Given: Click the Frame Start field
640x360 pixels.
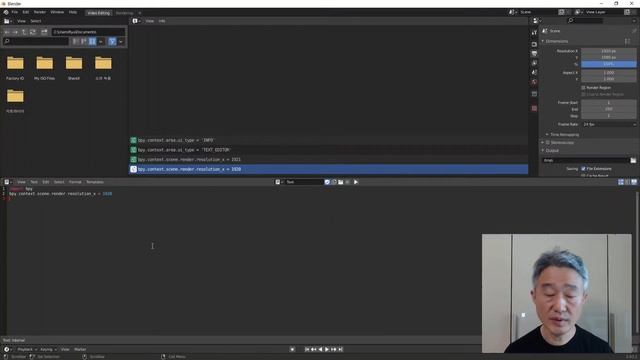Looking at the screenshot, I should coord(609,102).
